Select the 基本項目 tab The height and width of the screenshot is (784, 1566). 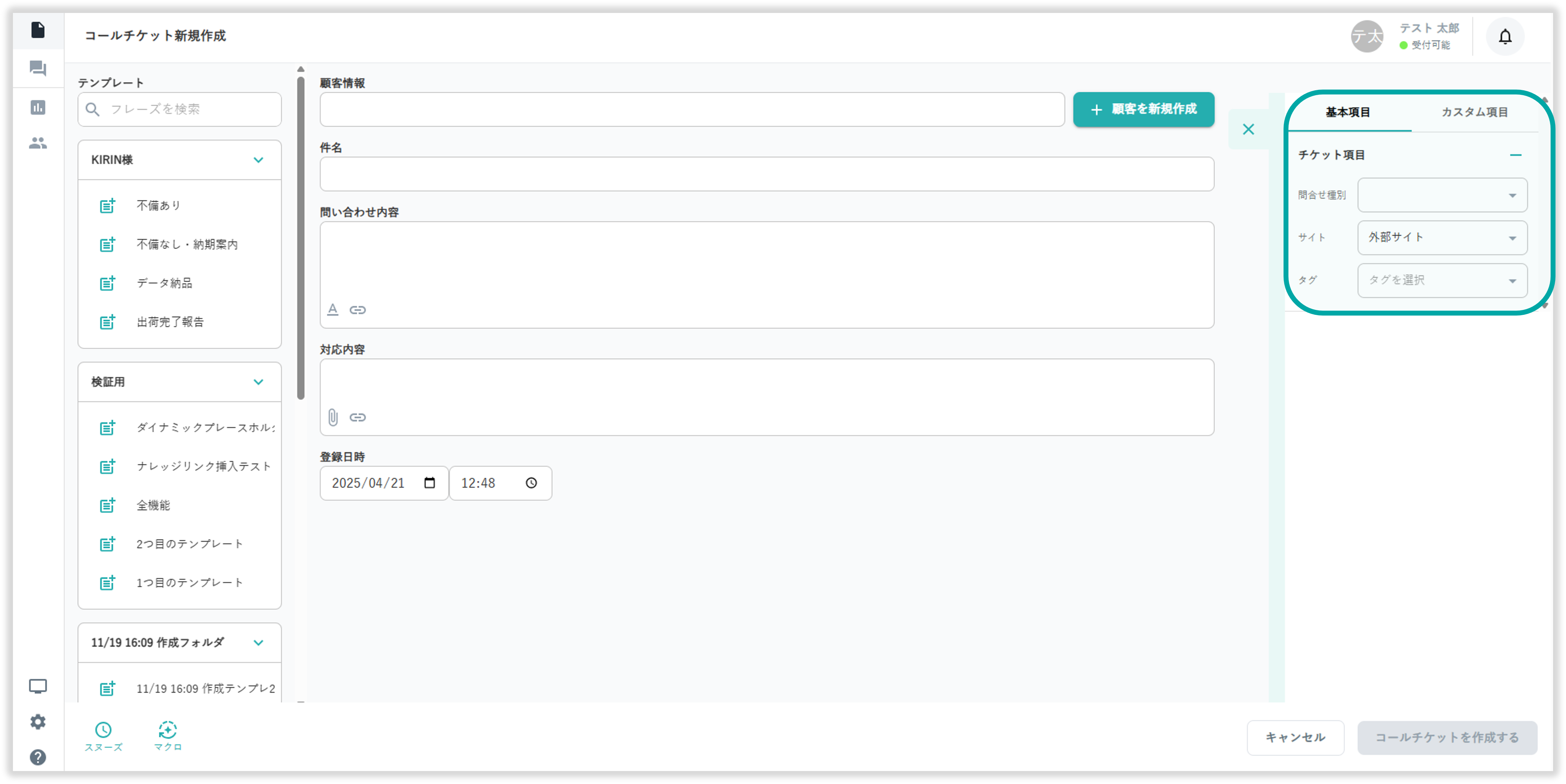coord(1348,112)
